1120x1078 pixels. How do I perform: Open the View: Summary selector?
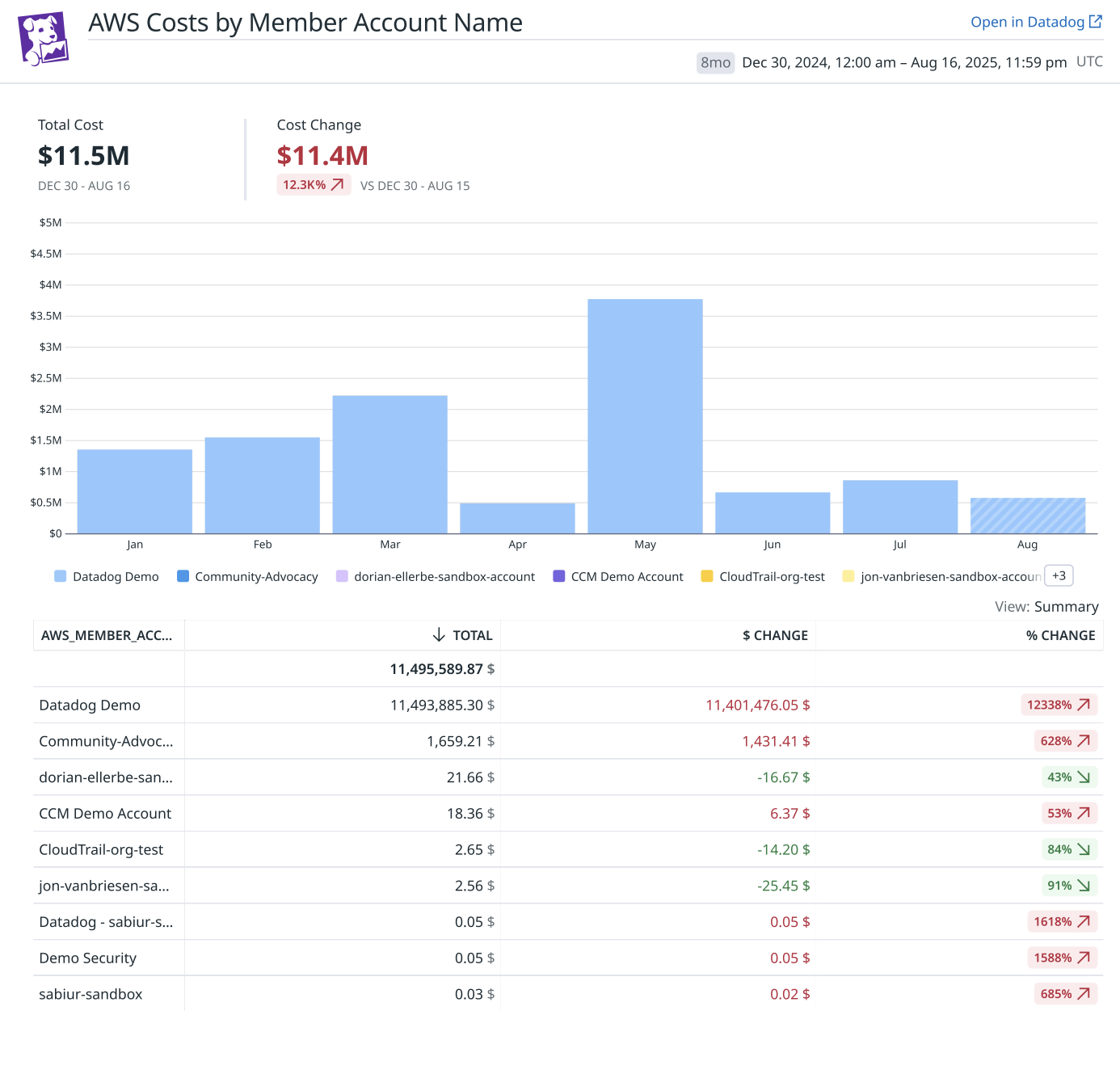[x=1046, y=606]
